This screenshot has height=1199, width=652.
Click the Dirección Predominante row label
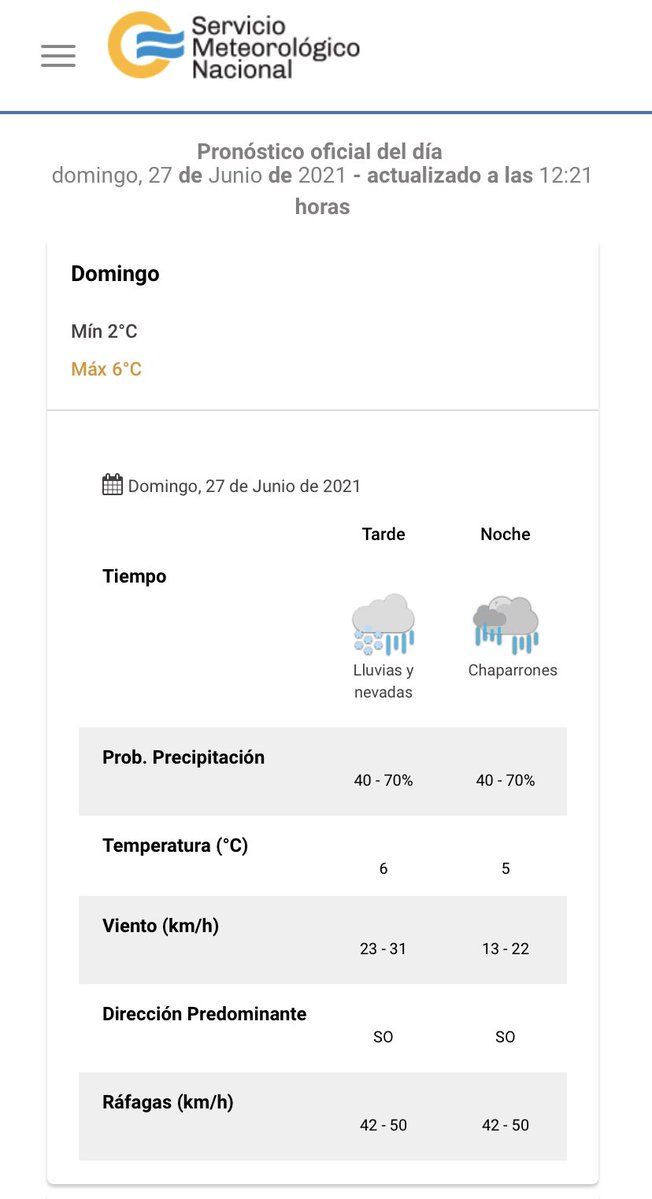tap(204, 1013)
